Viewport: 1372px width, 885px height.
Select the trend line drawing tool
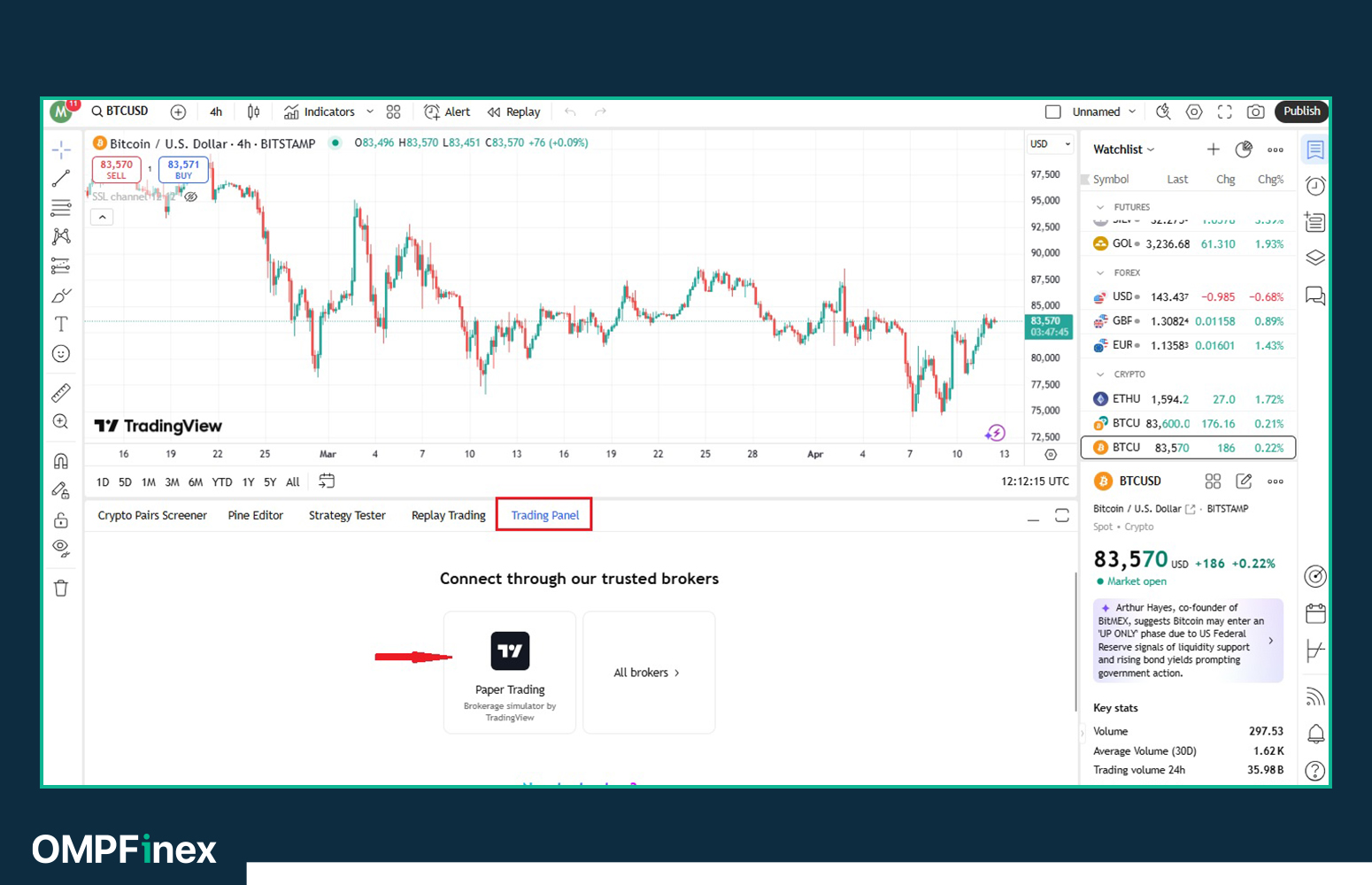click(x=61, y=179)
